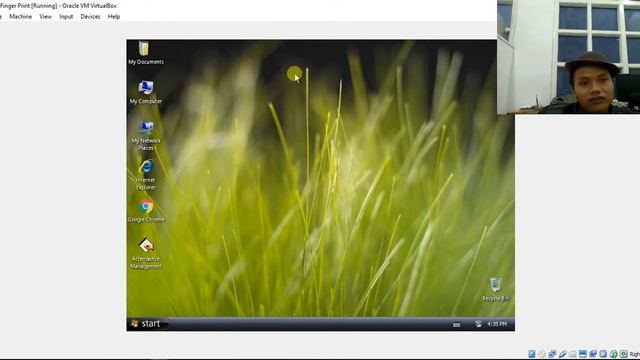Select the My Computer desktop icon

pyautogui.click(x=146, y=92)
